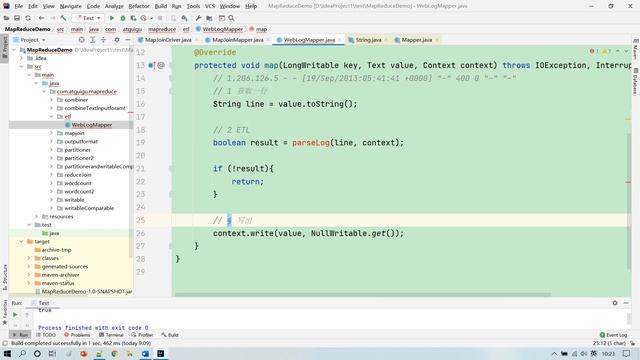Open the Problems tool window

[x=77, y=335]
